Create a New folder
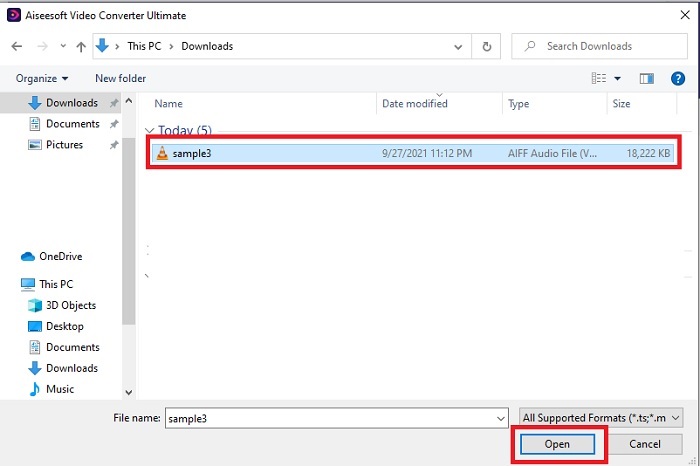The image size is (700, 466). tap(121, 79)
